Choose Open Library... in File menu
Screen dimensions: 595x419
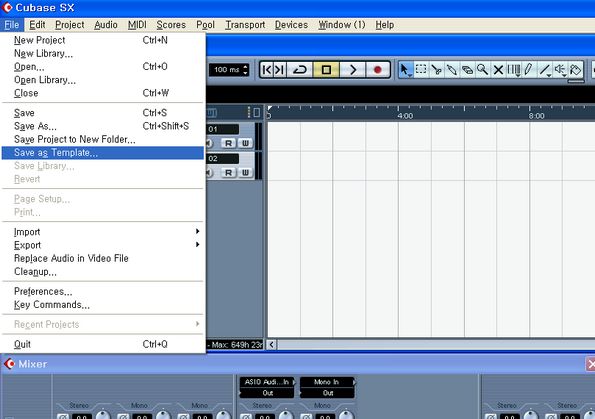102,80
